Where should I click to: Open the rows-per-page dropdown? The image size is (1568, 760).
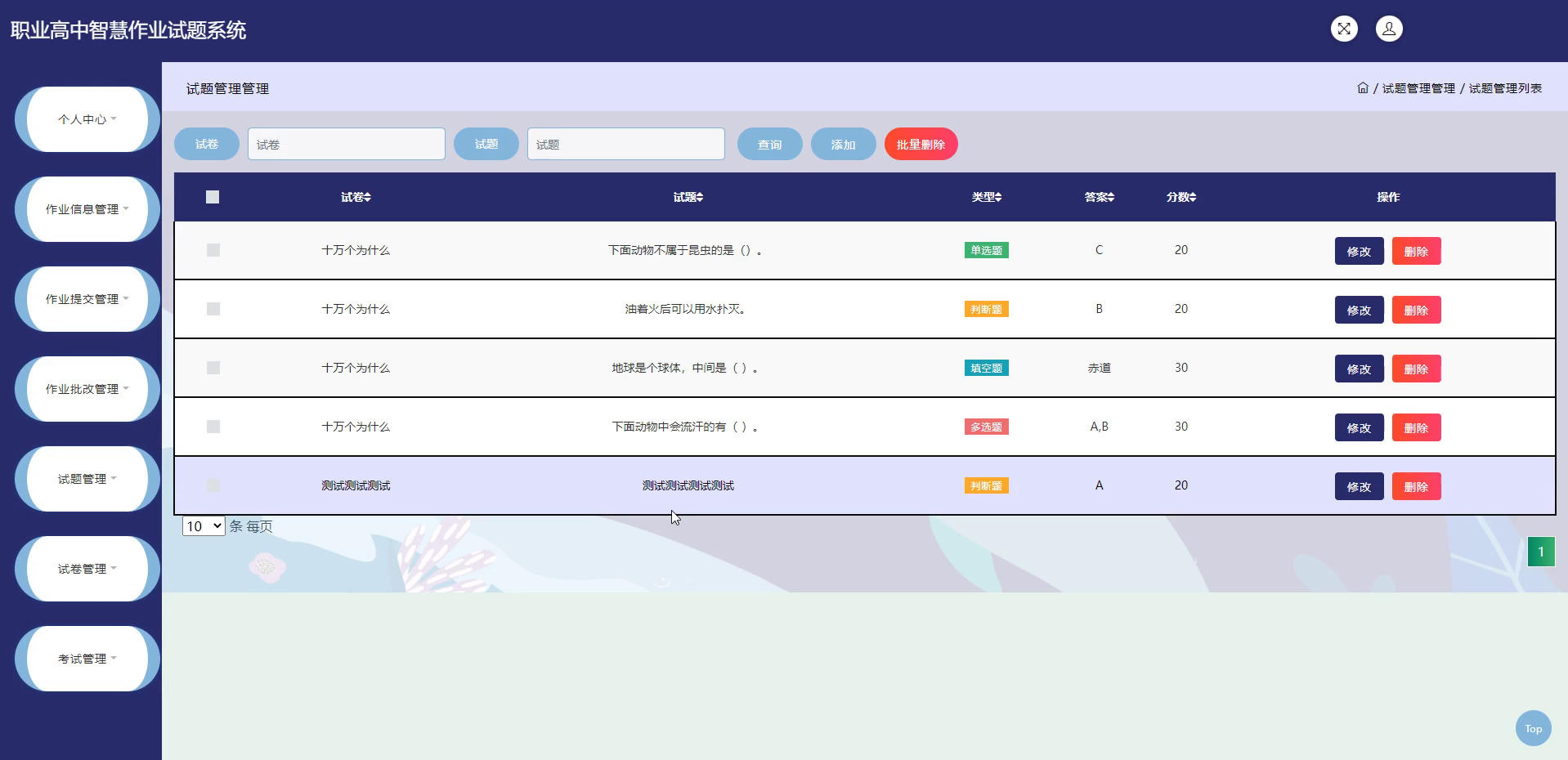[x=204, y=526]
